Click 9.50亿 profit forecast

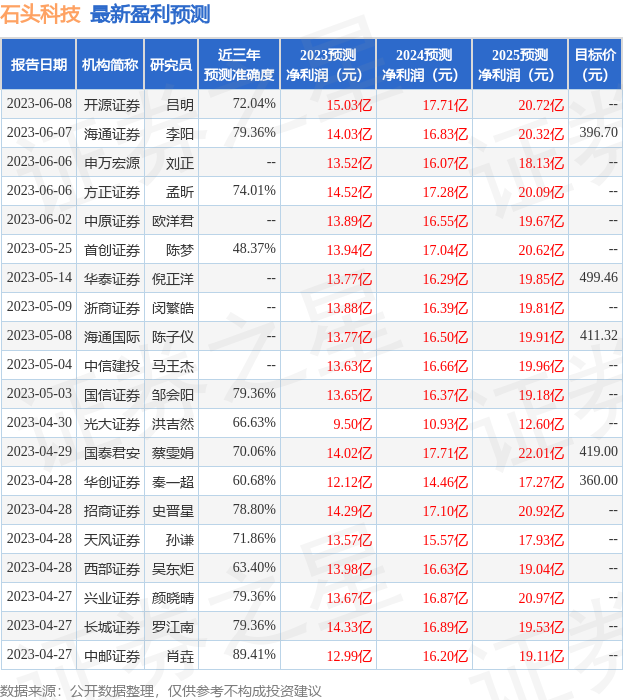click(x=353, y=425)
